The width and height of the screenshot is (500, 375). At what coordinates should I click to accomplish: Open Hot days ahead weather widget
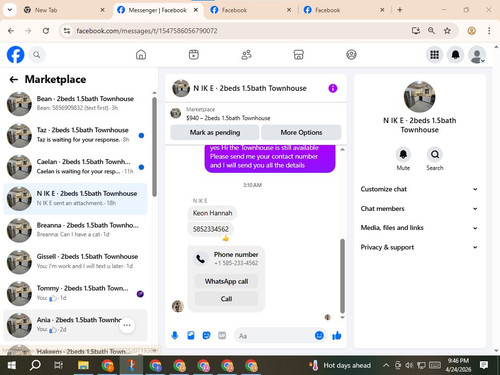coord(339,365)
